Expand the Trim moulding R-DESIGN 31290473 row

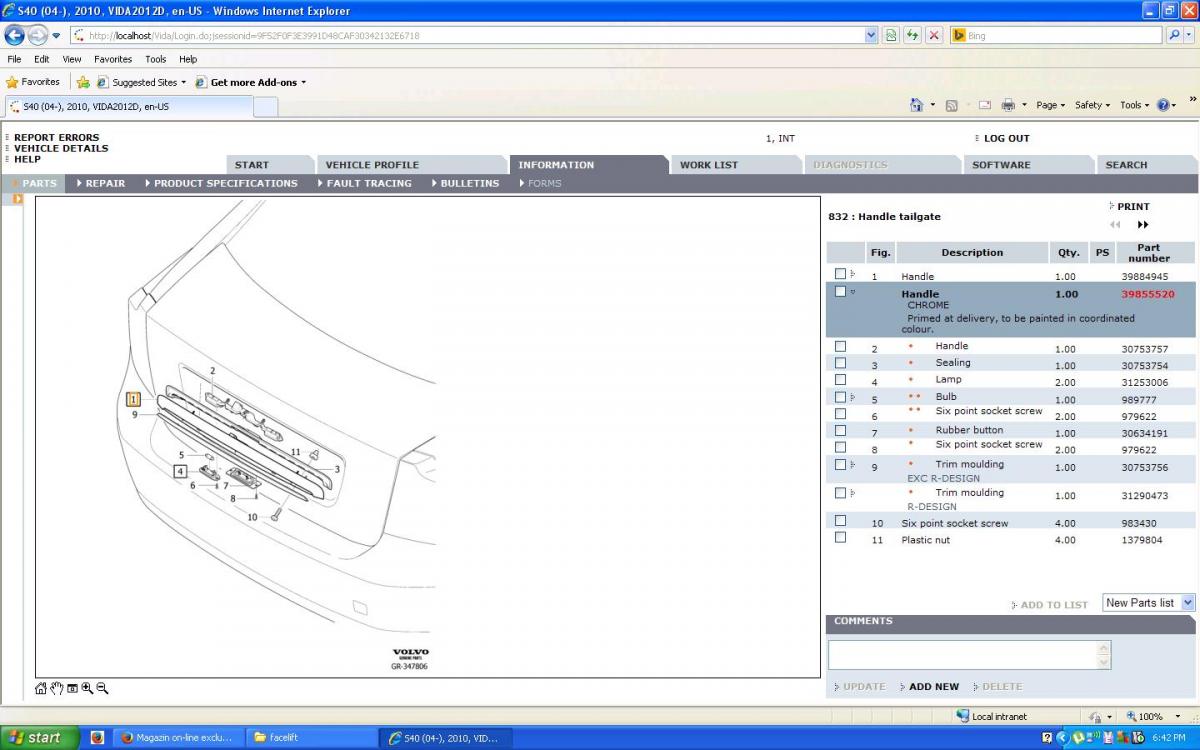853,493
